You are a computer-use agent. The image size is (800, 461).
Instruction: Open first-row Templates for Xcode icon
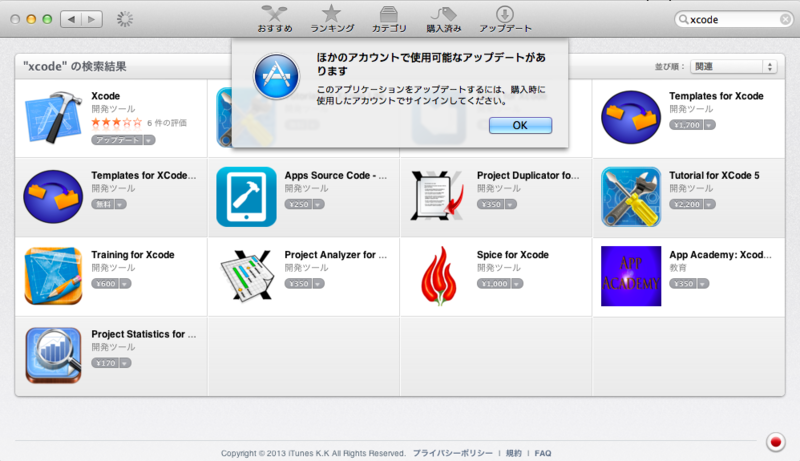tap(631, 117)
